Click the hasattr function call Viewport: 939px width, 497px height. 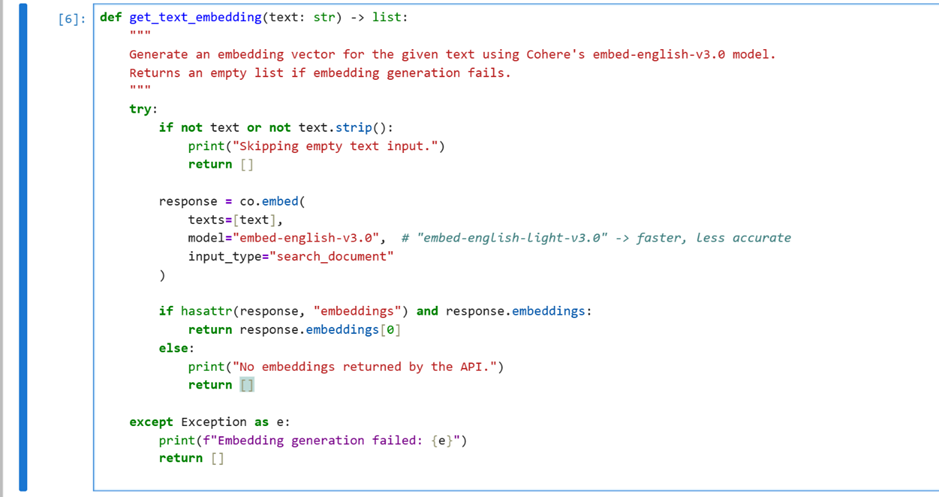point(208,311)
